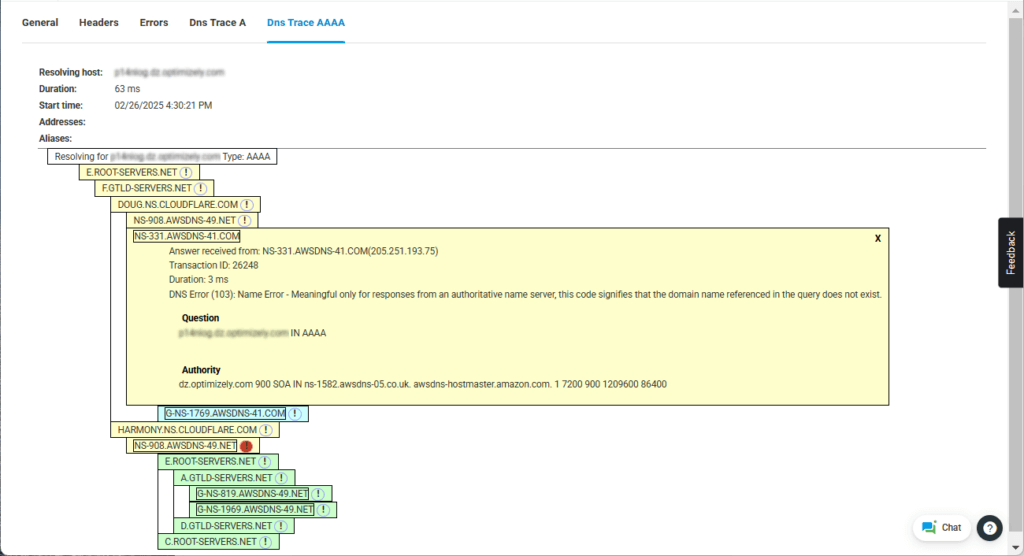
Task: Close the NS-331 answer details popup
Action: (x=877, y=238)
